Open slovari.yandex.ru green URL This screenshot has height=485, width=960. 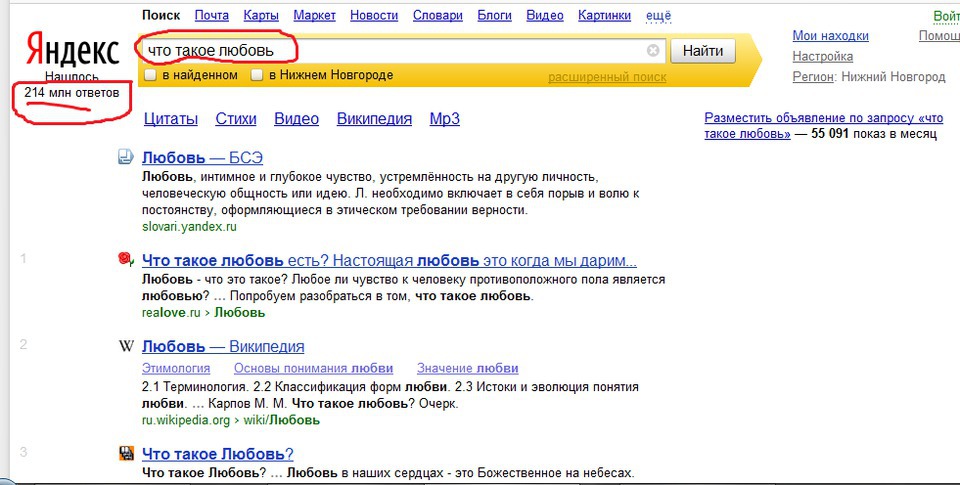(x=189, y=227)
